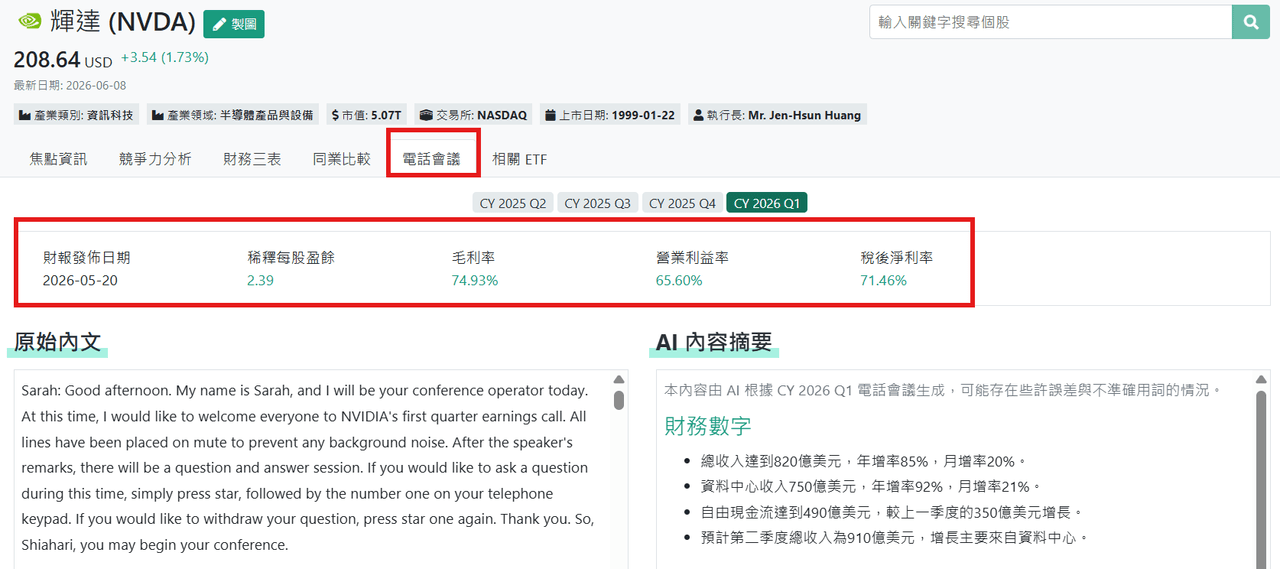This screenshot has height=569, width=1280.
Task: Click the AI 內容摘要 heading
Action: point(714,342)
